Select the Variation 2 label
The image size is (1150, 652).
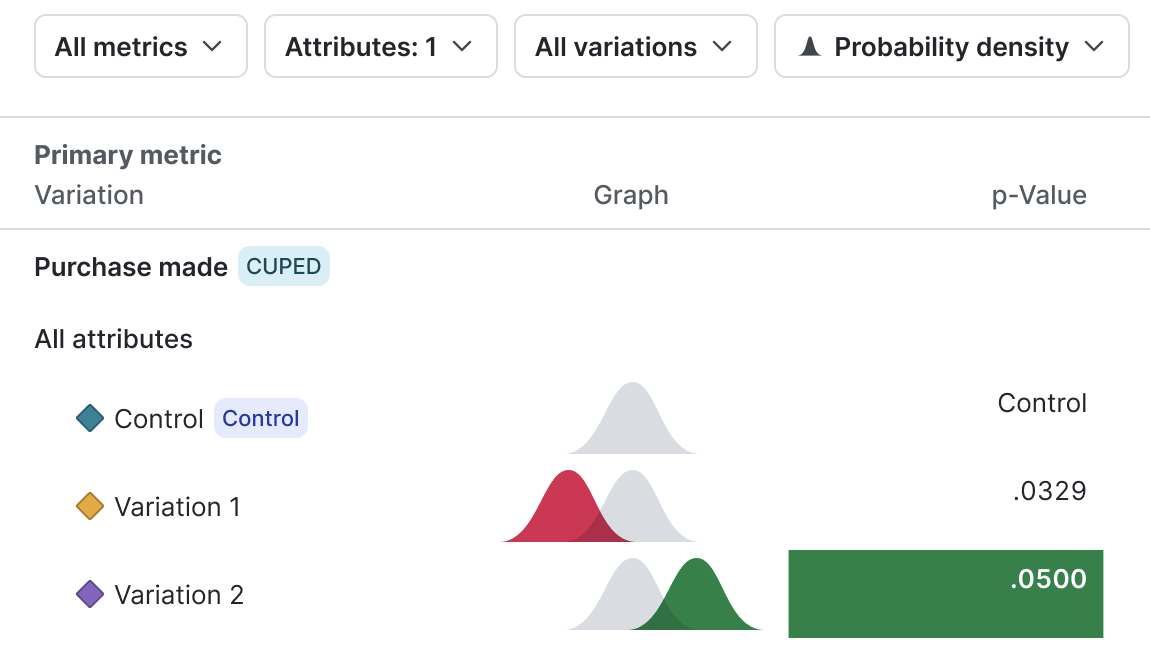click(178, 594)
